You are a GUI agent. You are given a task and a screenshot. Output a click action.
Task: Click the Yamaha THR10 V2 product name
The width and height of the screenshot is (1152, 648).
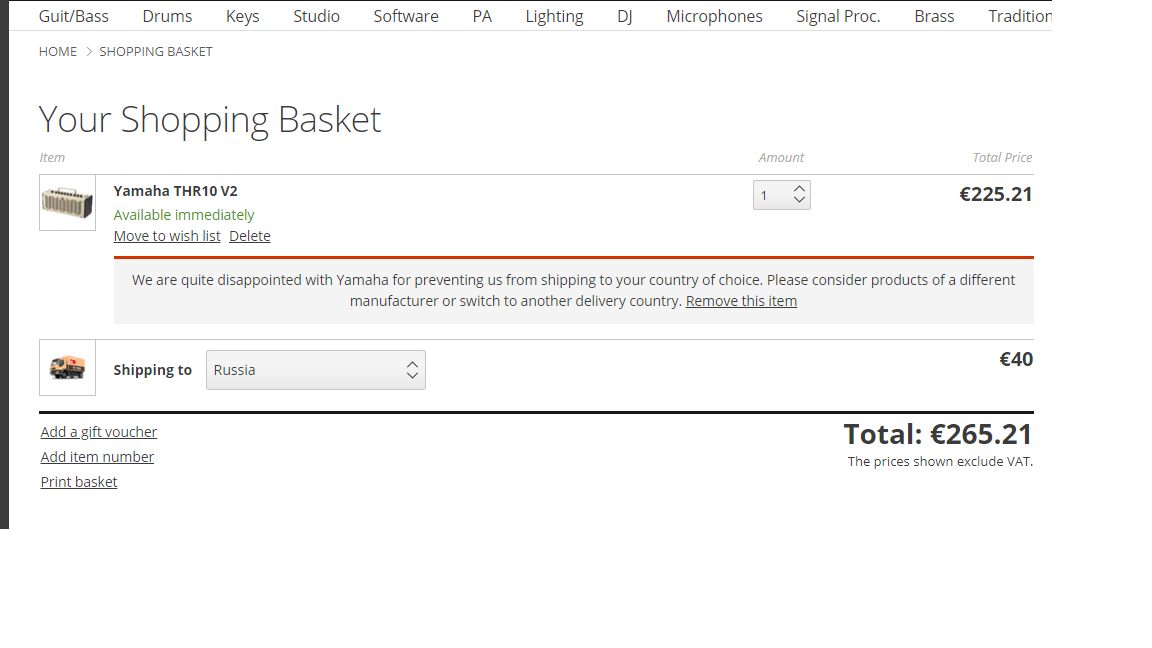[x=176, y=191]
